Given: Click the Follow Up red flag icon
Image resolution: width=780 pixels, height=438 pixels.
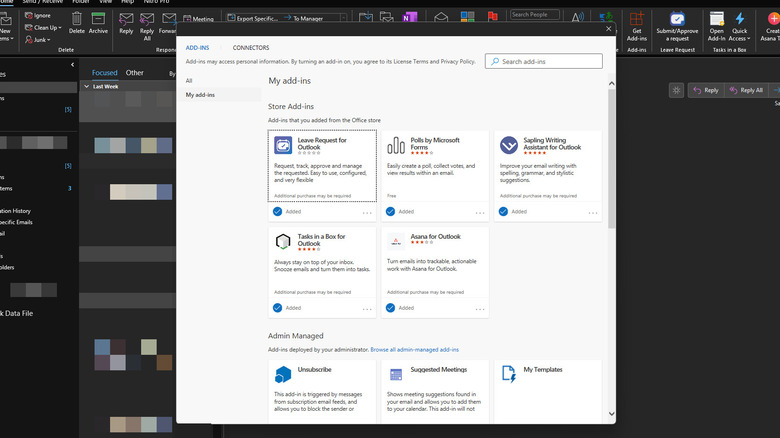Looking at the screenshot, I should 492,17.
